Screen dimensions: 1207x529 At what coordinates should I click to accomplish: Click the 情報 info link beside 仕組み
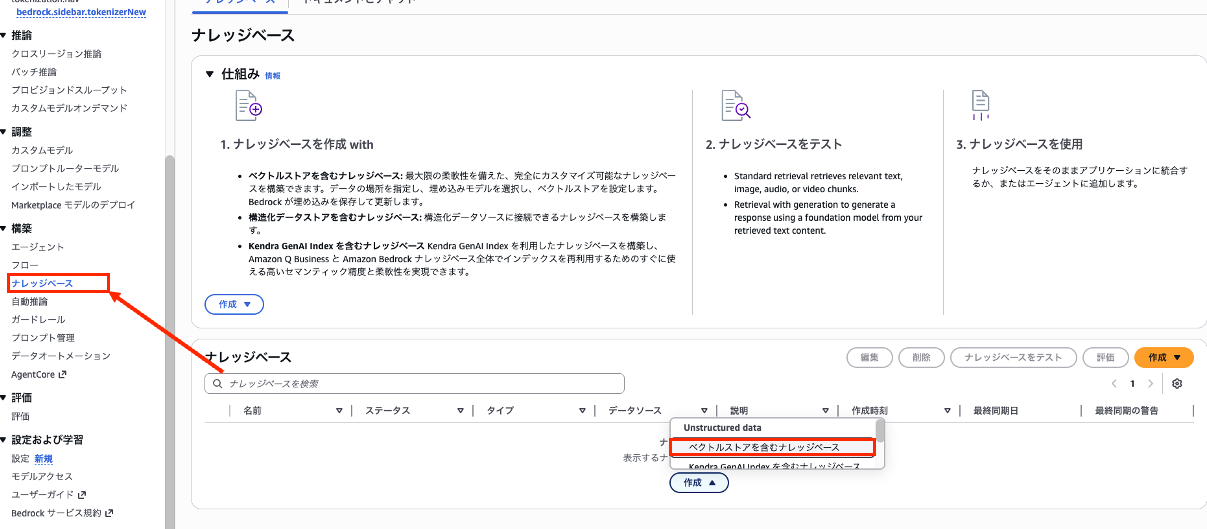click(x=273, y=75)
